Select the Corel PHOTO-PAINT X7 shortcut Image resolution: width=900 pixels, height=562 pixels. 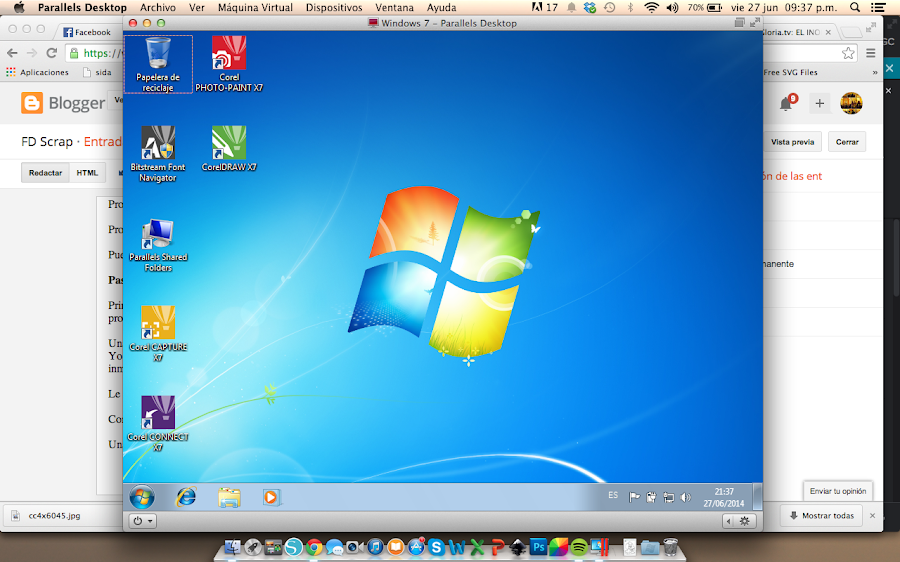[x=229, y=64]
